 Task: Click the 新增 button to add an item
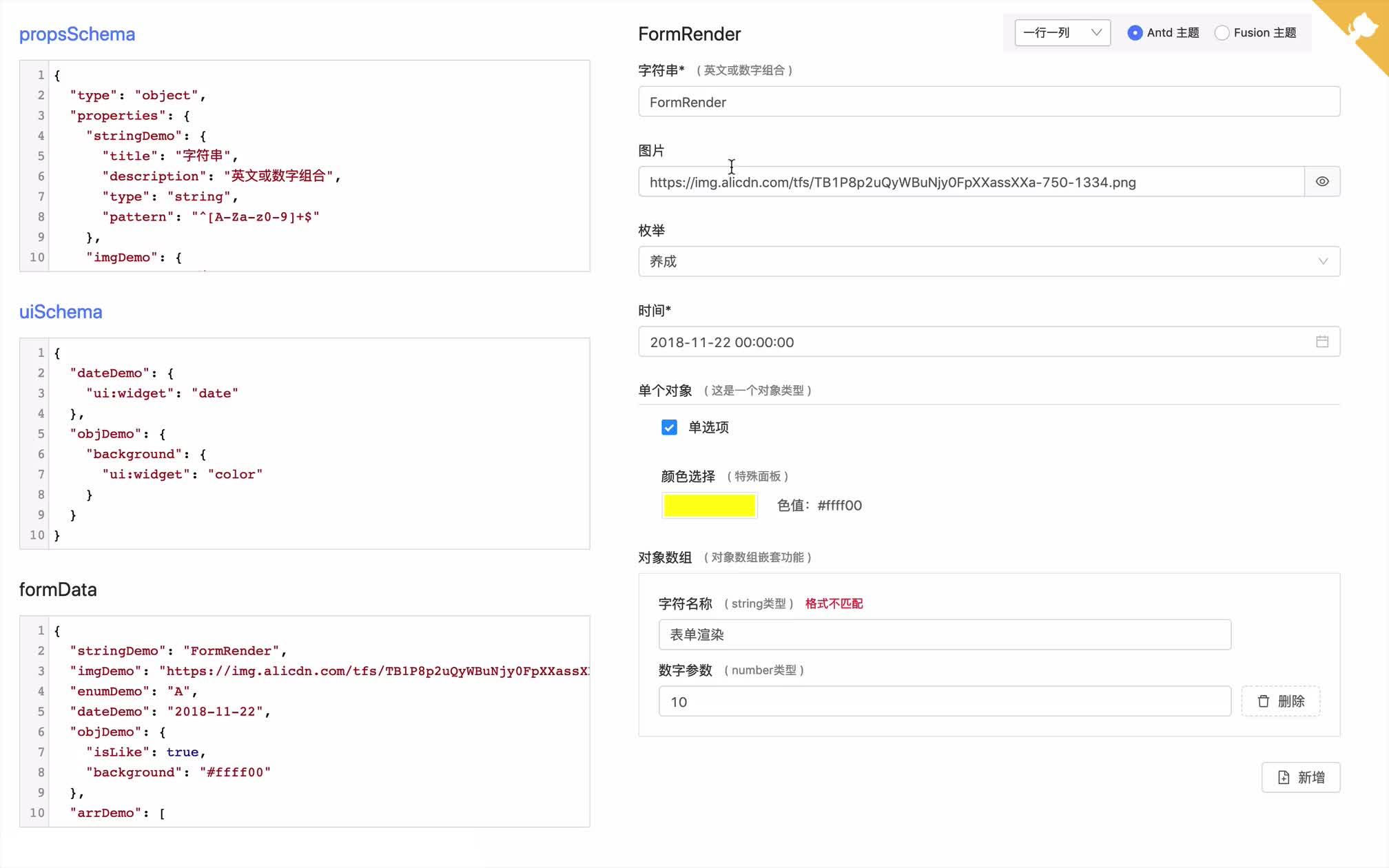pos(1300,777)
